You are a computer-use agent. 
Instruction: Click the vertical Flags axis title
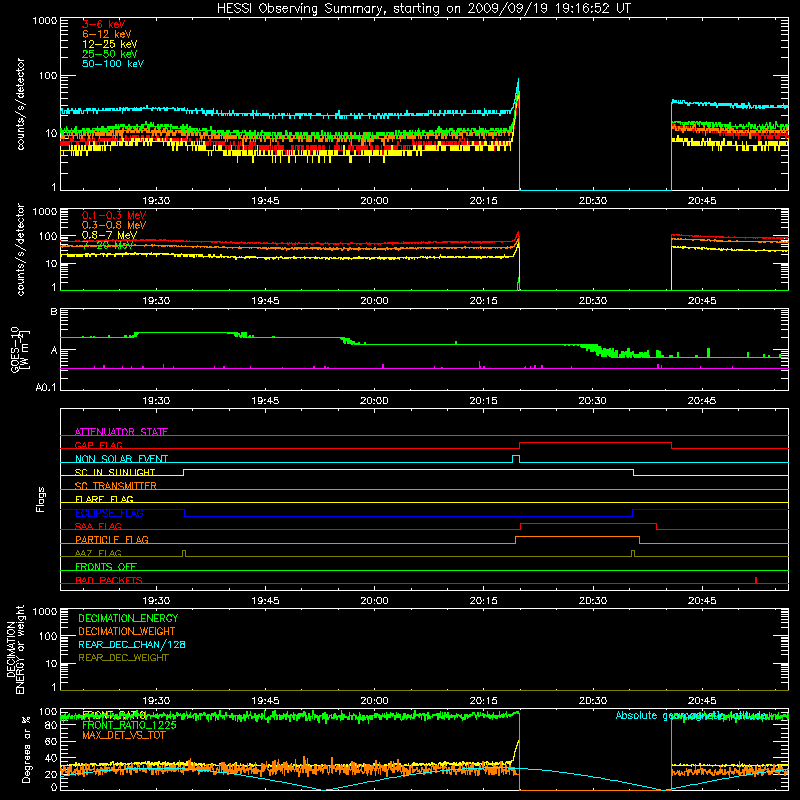(41, 499)
